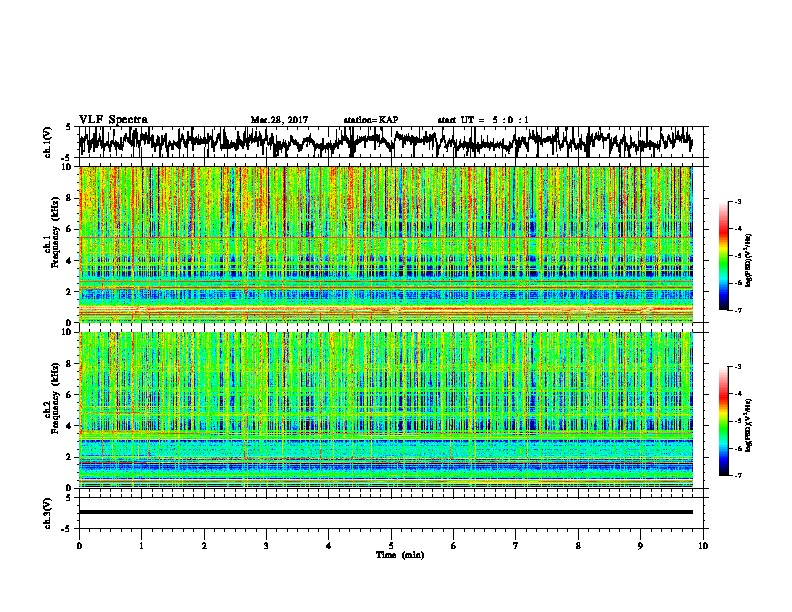Click the ch.1 voltage waveform trace panel

pos(393,142)
